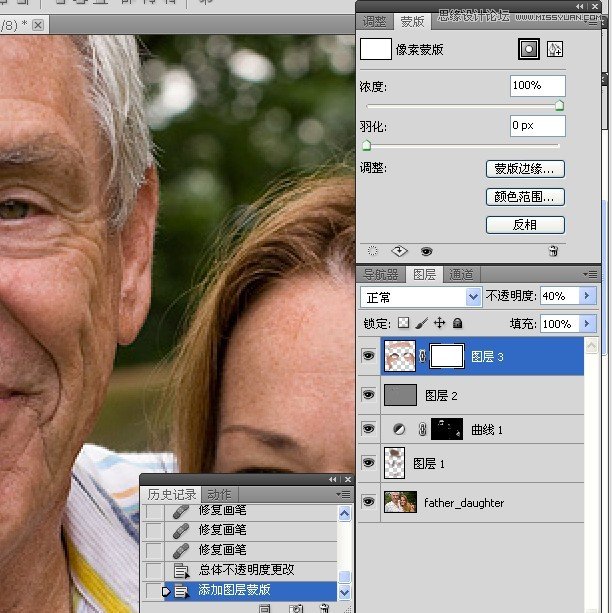
Task: Click the 填充 100% value field
Action: pyautogui.click(x=560, y=323)
